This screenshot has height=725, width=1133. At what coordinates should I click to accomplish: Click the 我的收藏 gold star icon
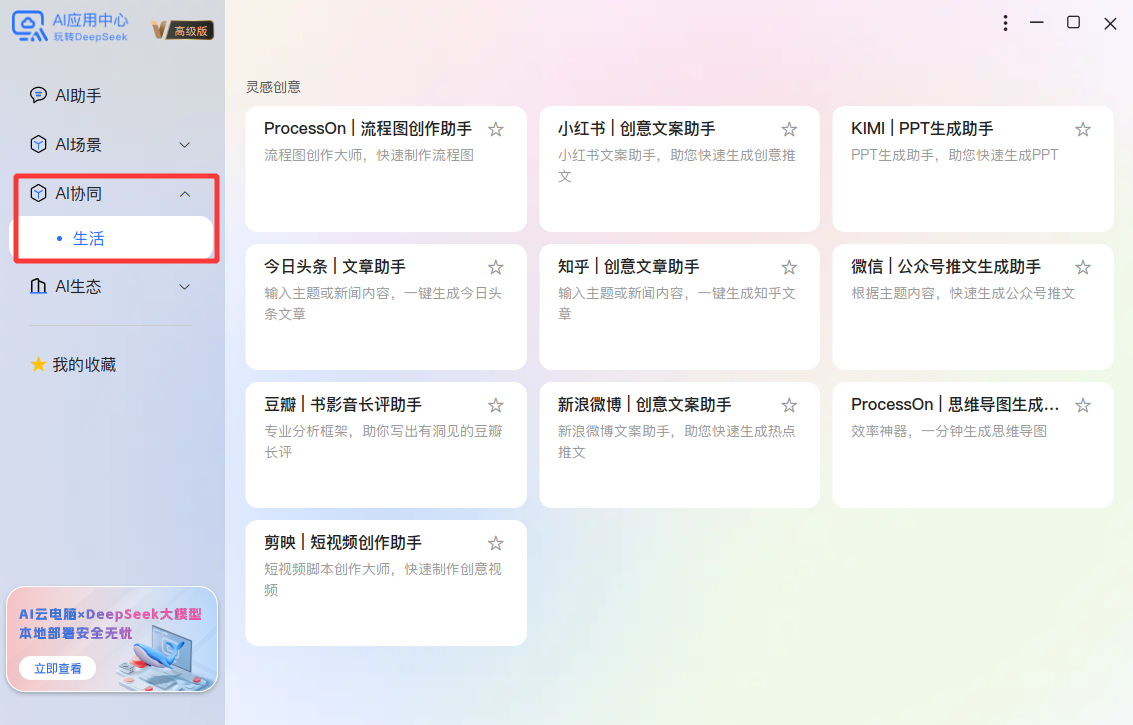coord(38,364)
